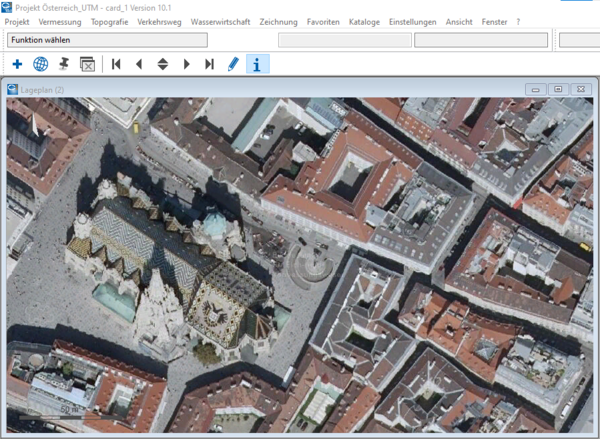Open the Topografie menu
Screen dimensions: 600x439
[109, 22]
